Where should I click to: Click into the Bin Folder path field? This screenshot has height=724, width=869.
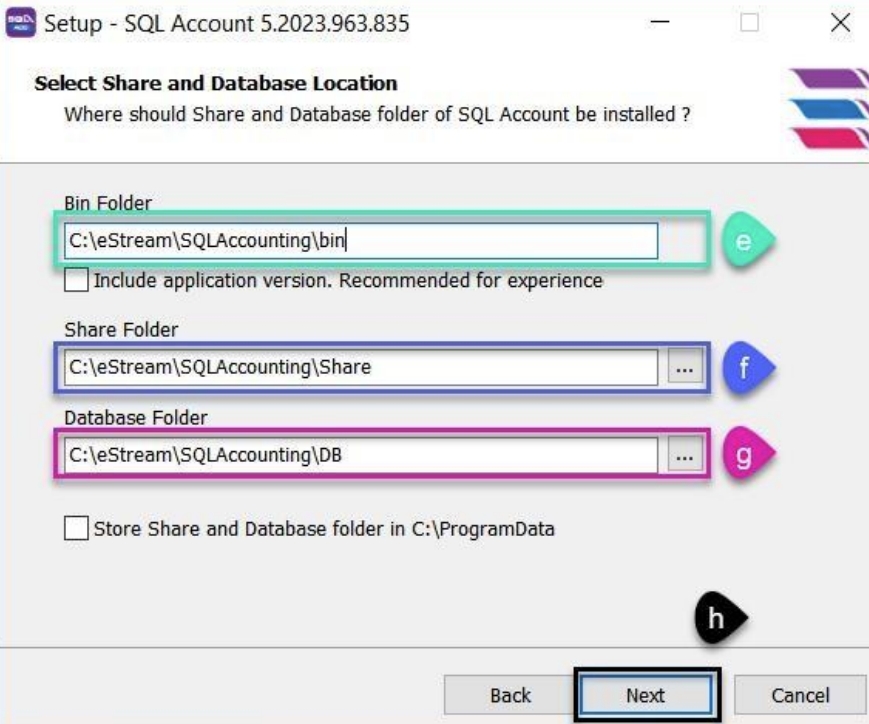(x=360, y=240)
